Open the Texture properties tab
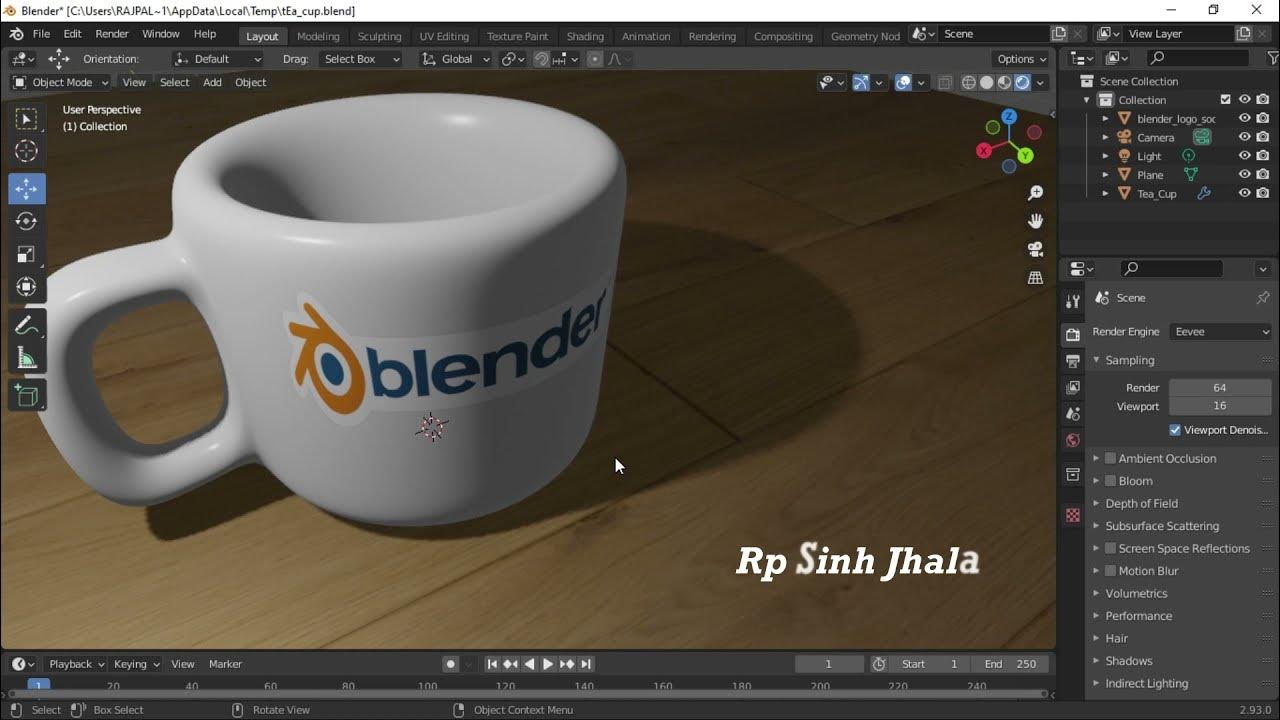The height and width of the screenshot is (720, 1280). (1073, 515)
